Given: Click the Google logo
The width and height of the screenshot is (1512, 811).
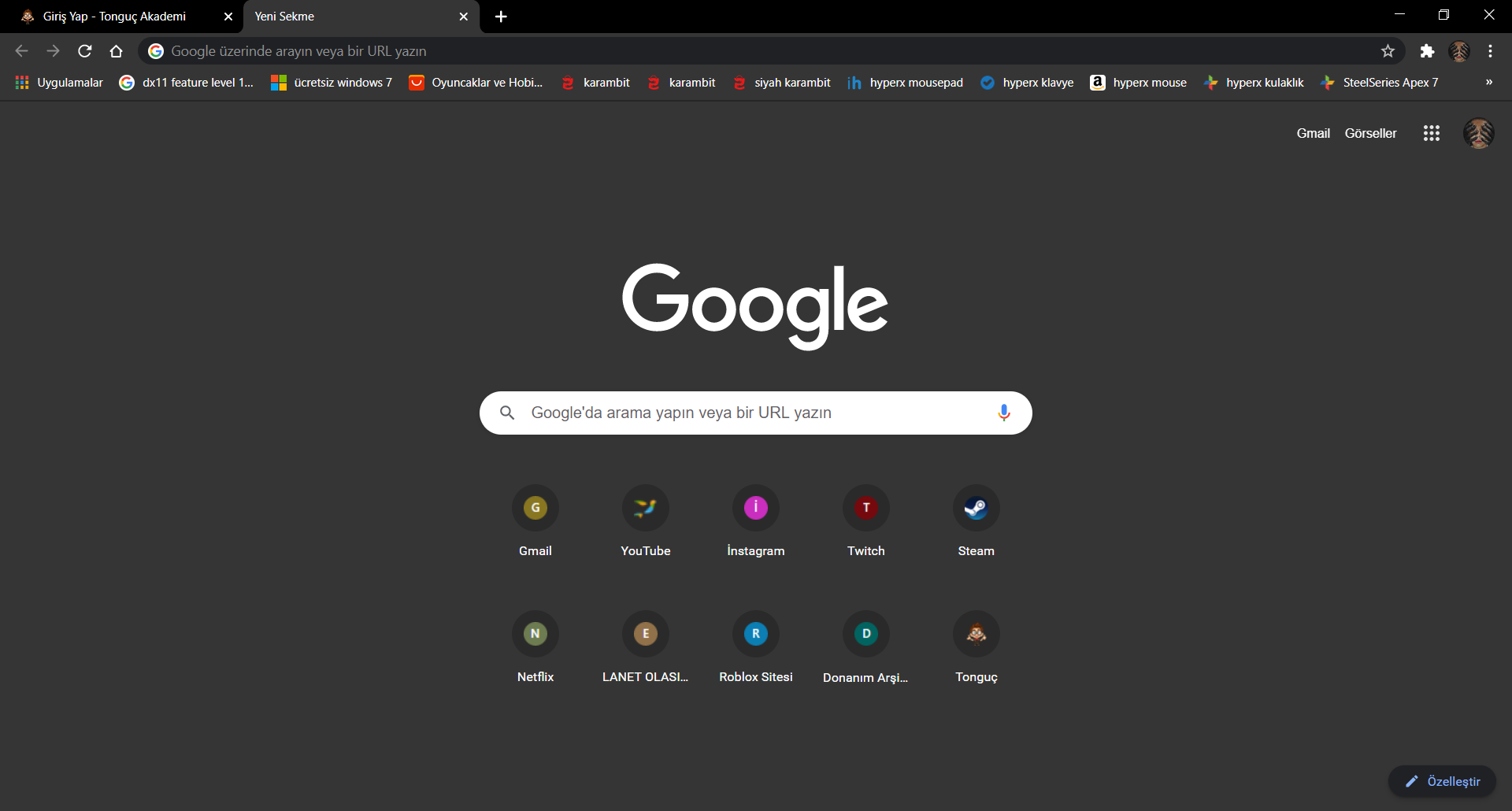Looking at the screenshot, I should point(755,306).
